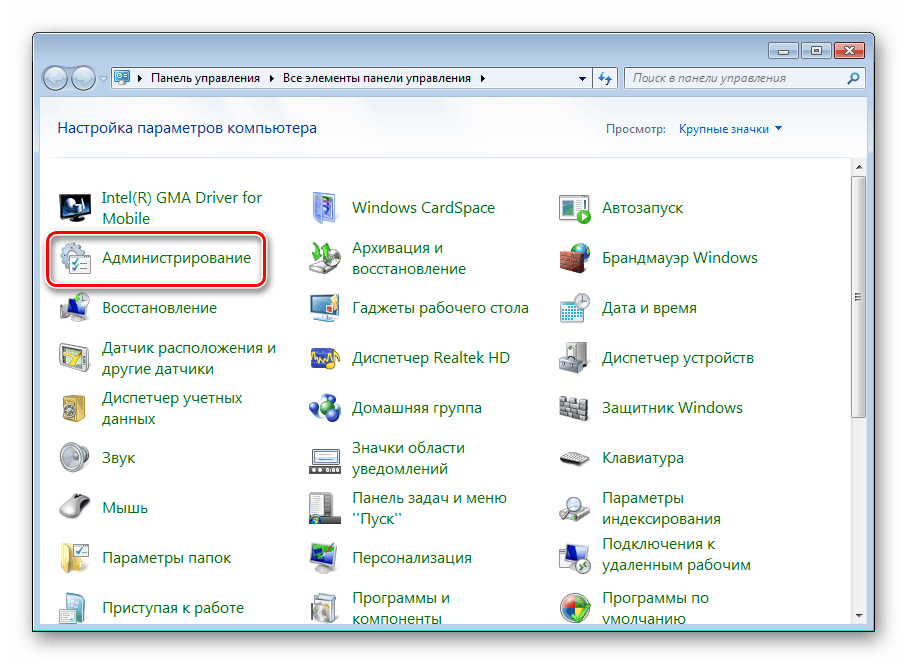Click the Датчик расположения map icon
This screenshot has height=664, width=907.
pos(75,357)
